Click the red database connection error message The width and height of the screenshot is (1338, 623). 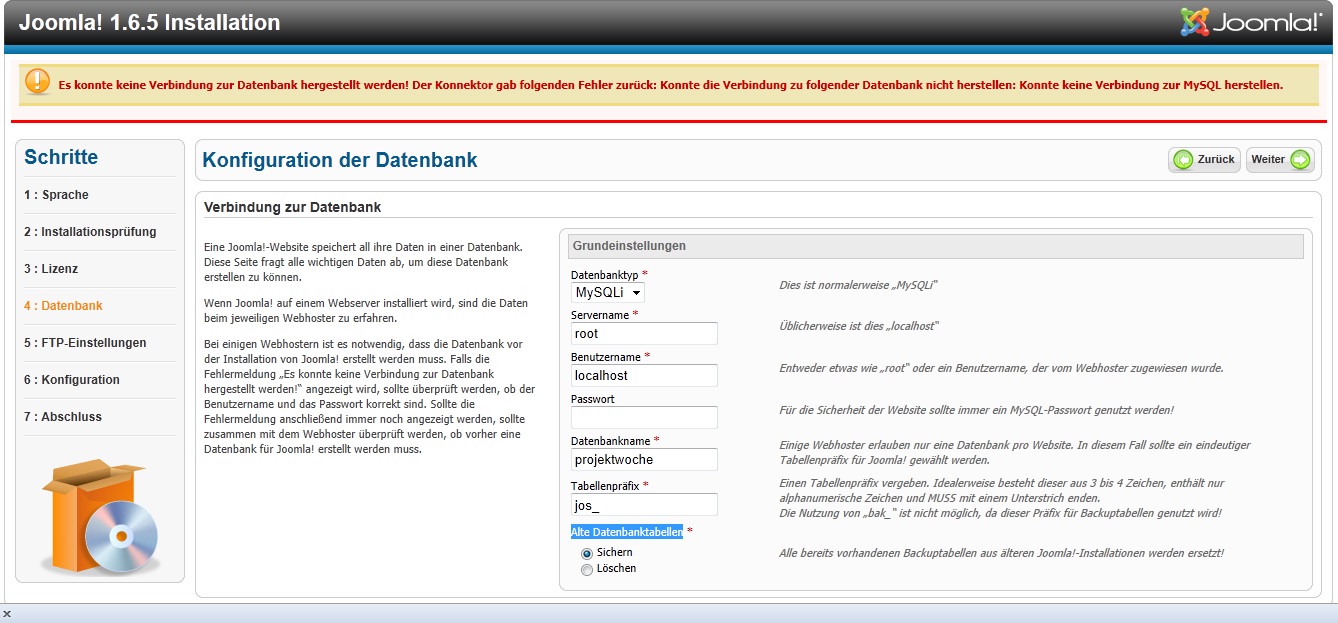671,85
